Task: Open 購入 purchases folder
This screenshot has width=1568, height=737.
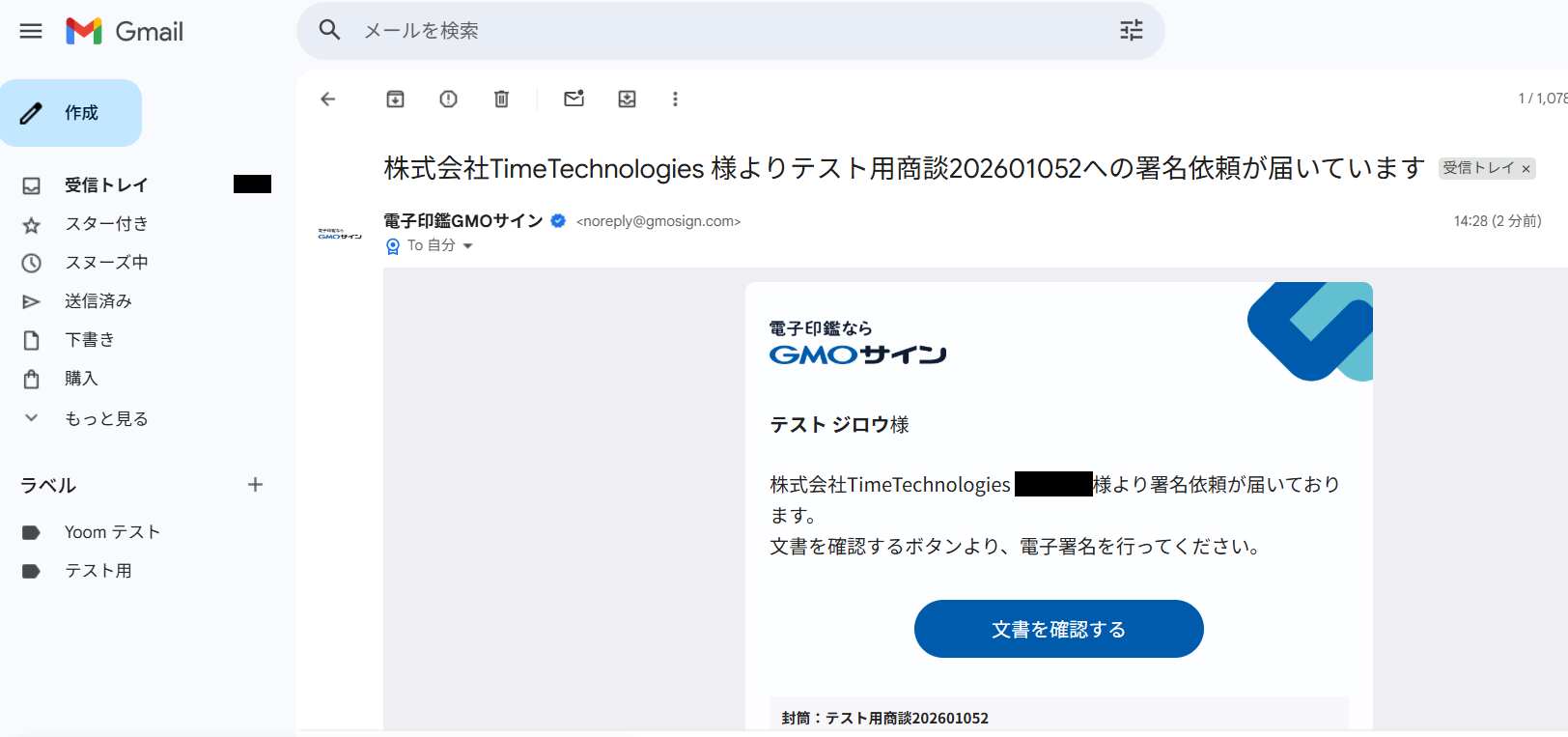Action: tap(81, 379)
